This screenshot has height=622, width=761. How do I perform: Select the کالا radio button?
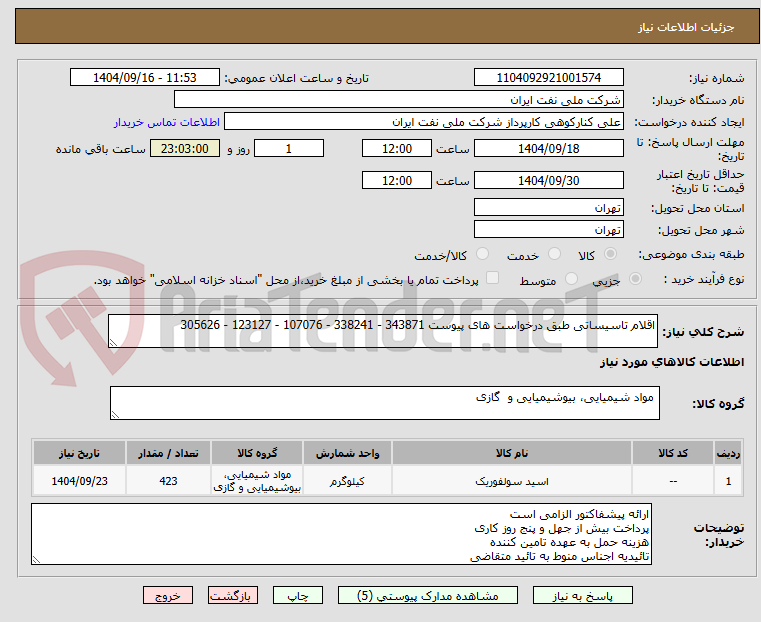[610, 254]
